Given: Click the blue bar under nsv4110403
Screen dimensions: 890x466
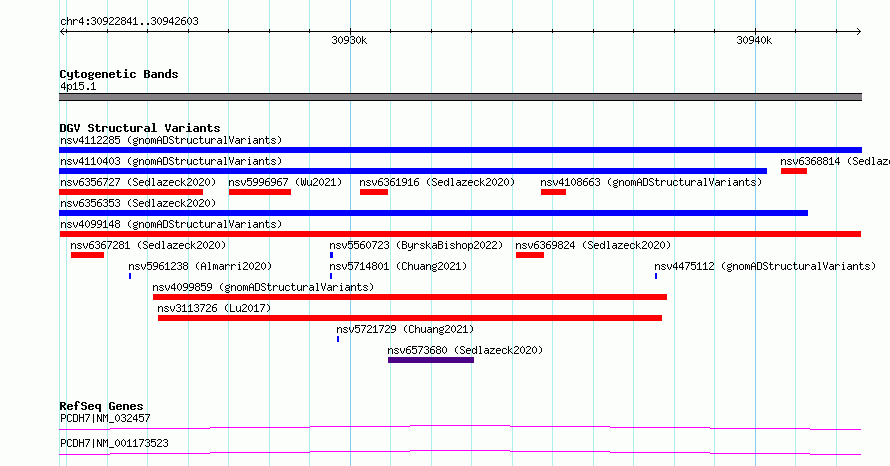Looking at the screenshot, I should (413, 171).
